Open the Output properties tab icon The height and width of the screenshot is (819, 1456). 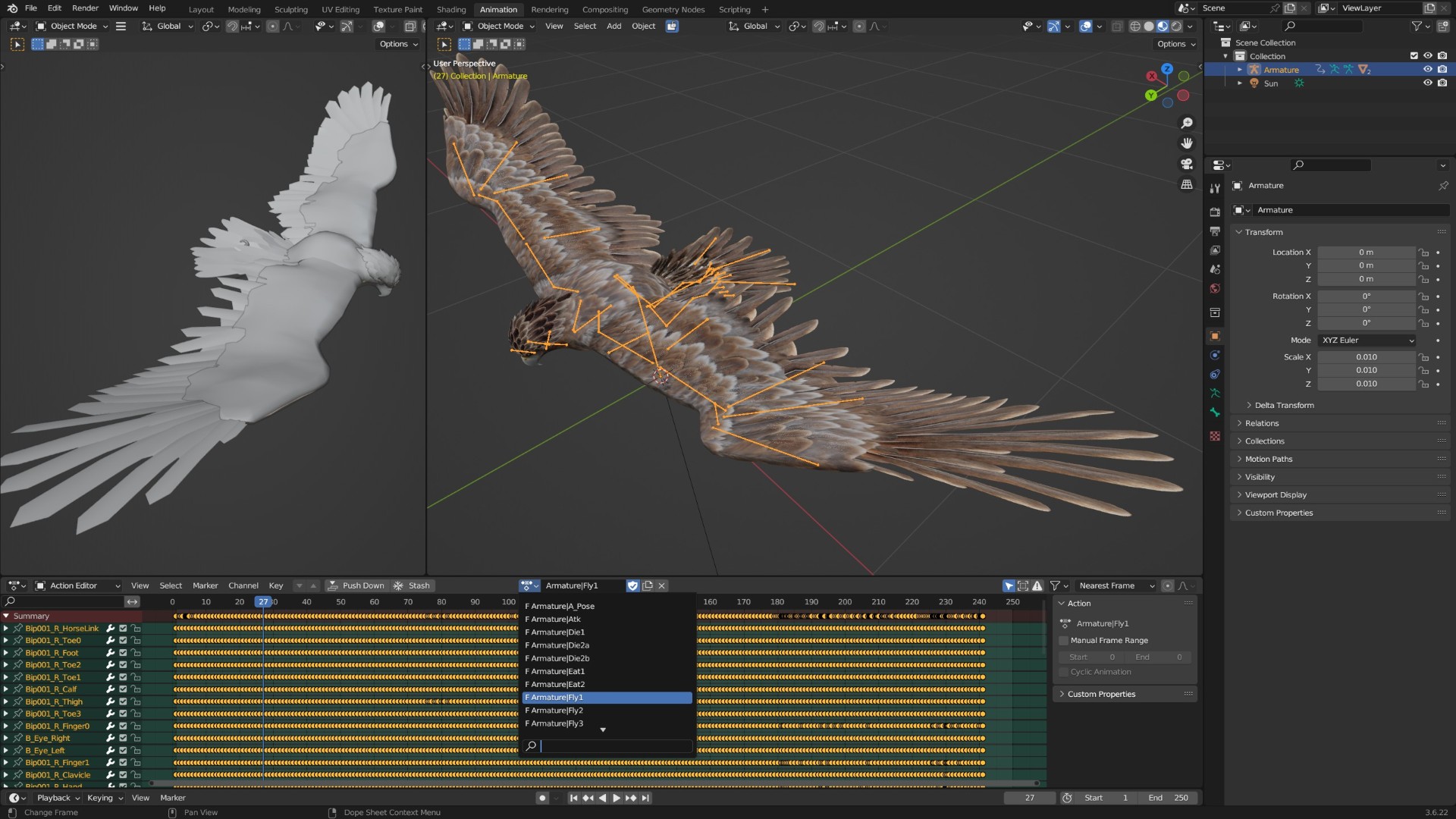(x=1215, y=231)
